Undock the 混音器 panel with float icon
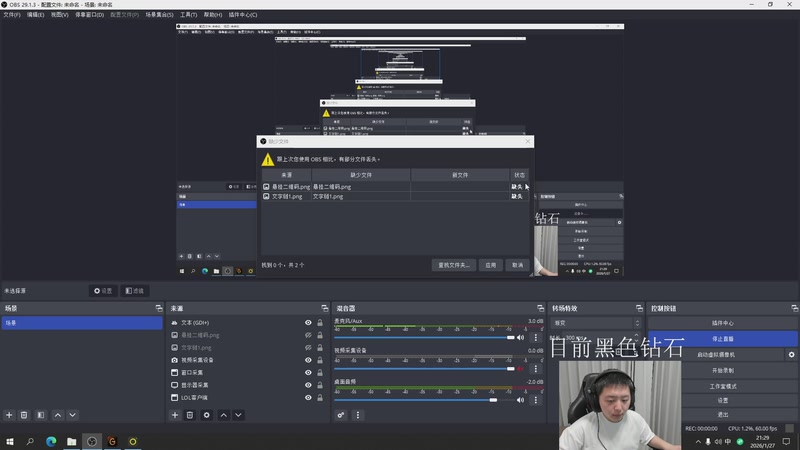 (x=540, y=308)
